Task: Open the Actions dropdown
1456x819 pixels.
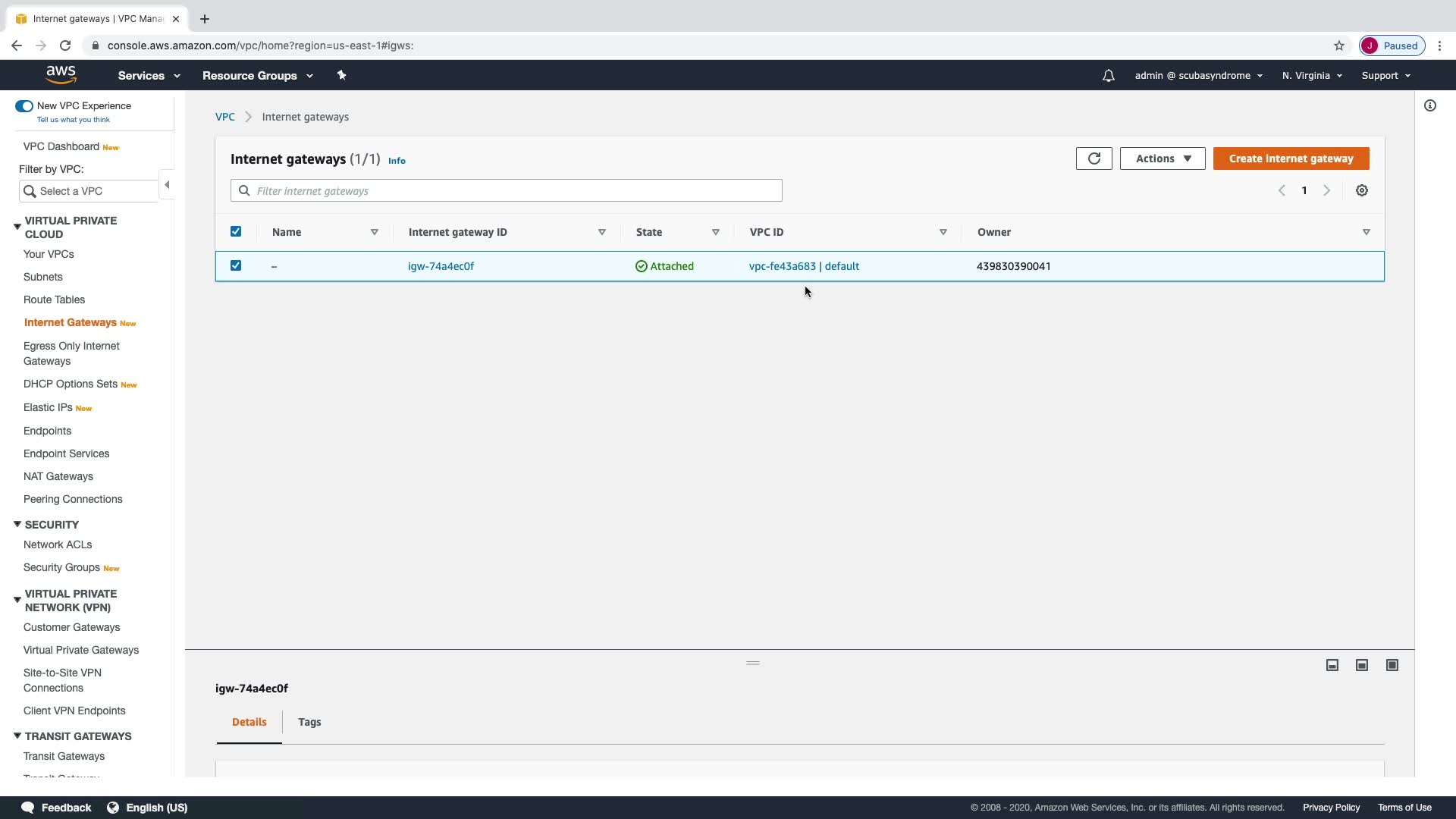Action: [1163, 158]
